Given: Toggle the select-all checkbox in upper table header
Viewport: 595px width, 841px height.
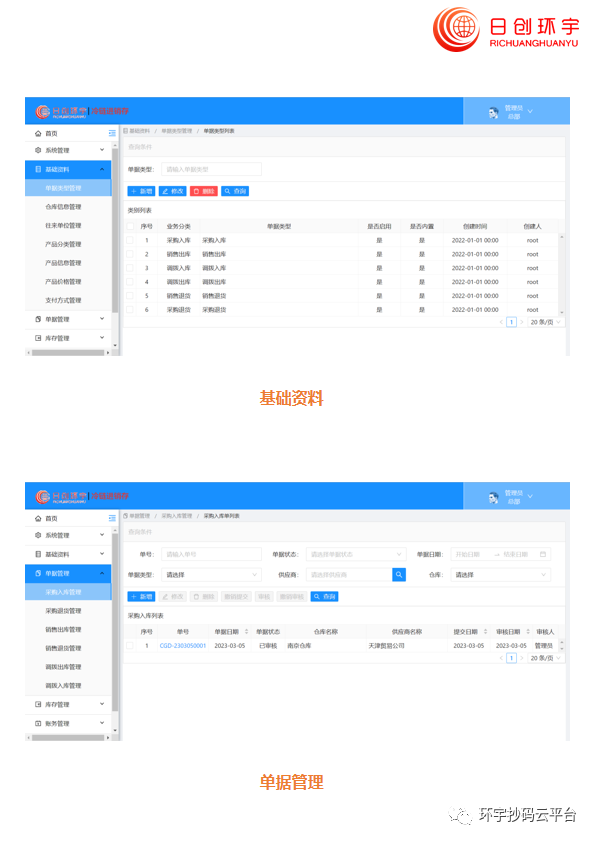Looking at the screenshot, I should click(130, 226).
